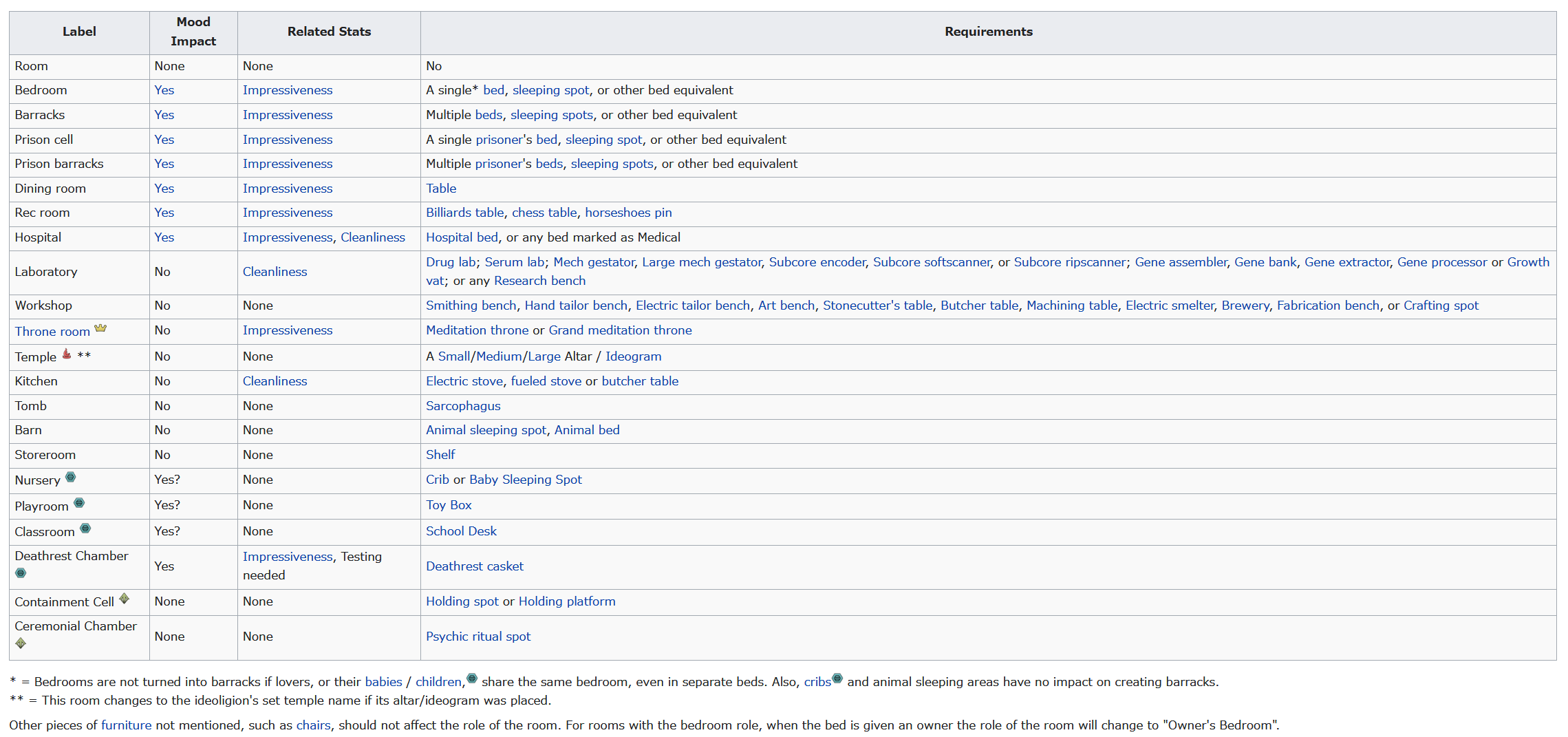Open the Machining table link
This screenshot has width=1568, height=737.
coord(1072,306)
